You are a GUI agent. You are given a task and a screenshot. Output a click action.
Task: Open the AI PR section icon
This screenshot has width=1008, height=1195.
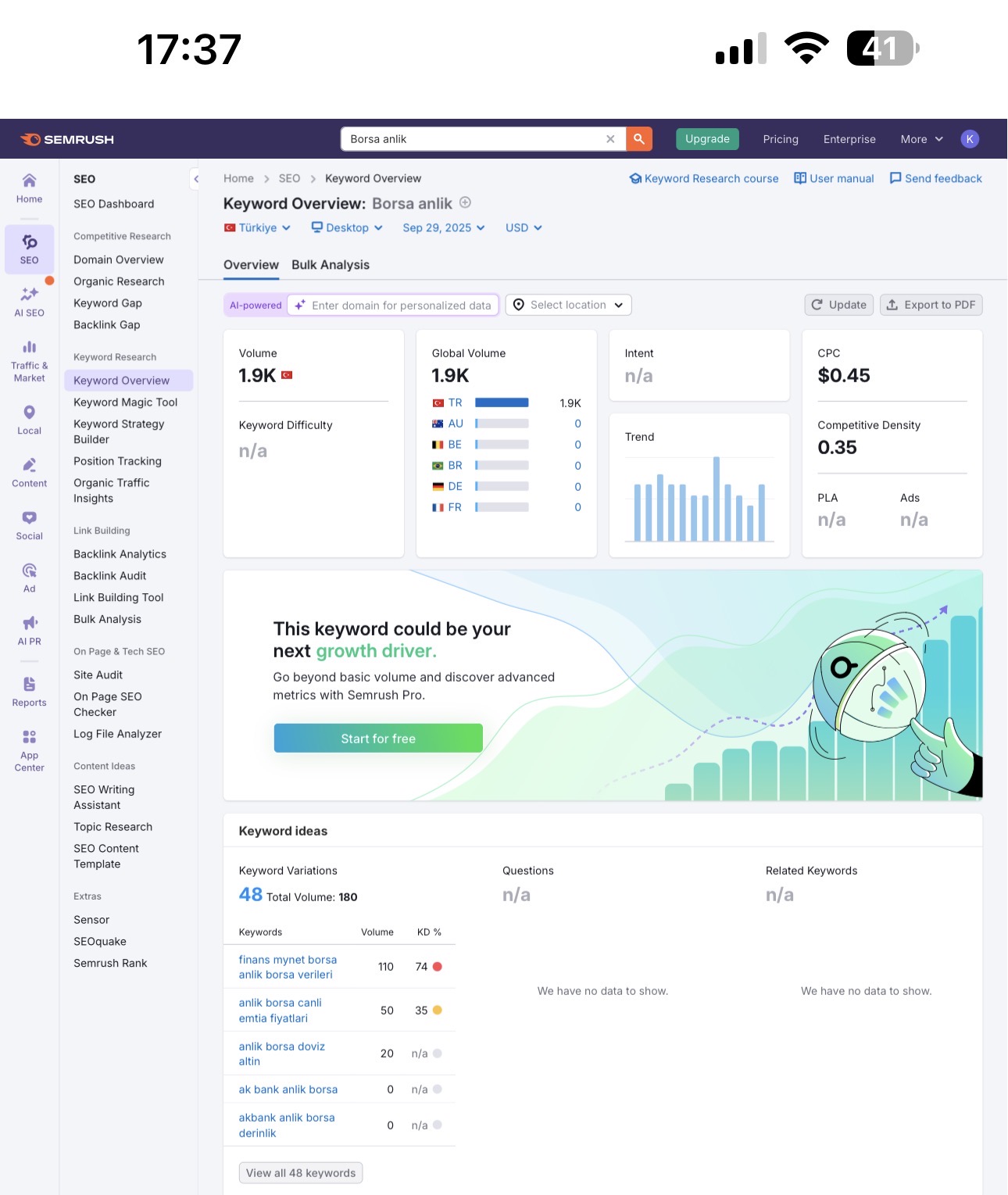point(29,631)
